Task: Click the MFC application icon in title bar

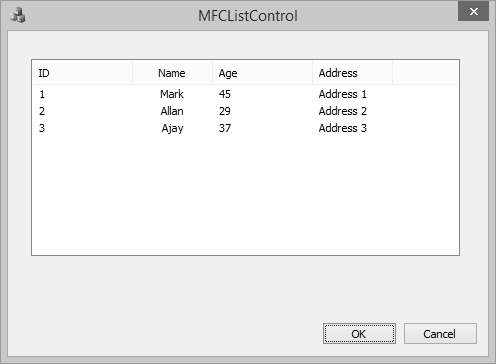Action: [x=18, y=15]
